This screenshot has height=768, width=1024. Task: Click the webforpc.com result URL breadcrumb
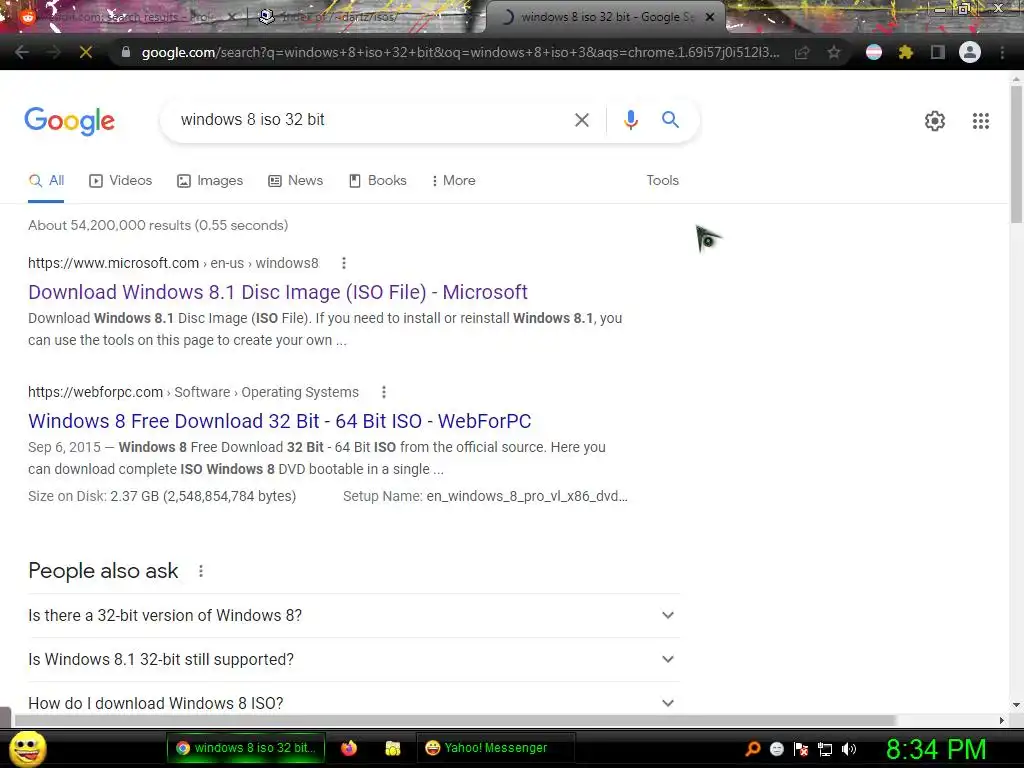(193, 392)
